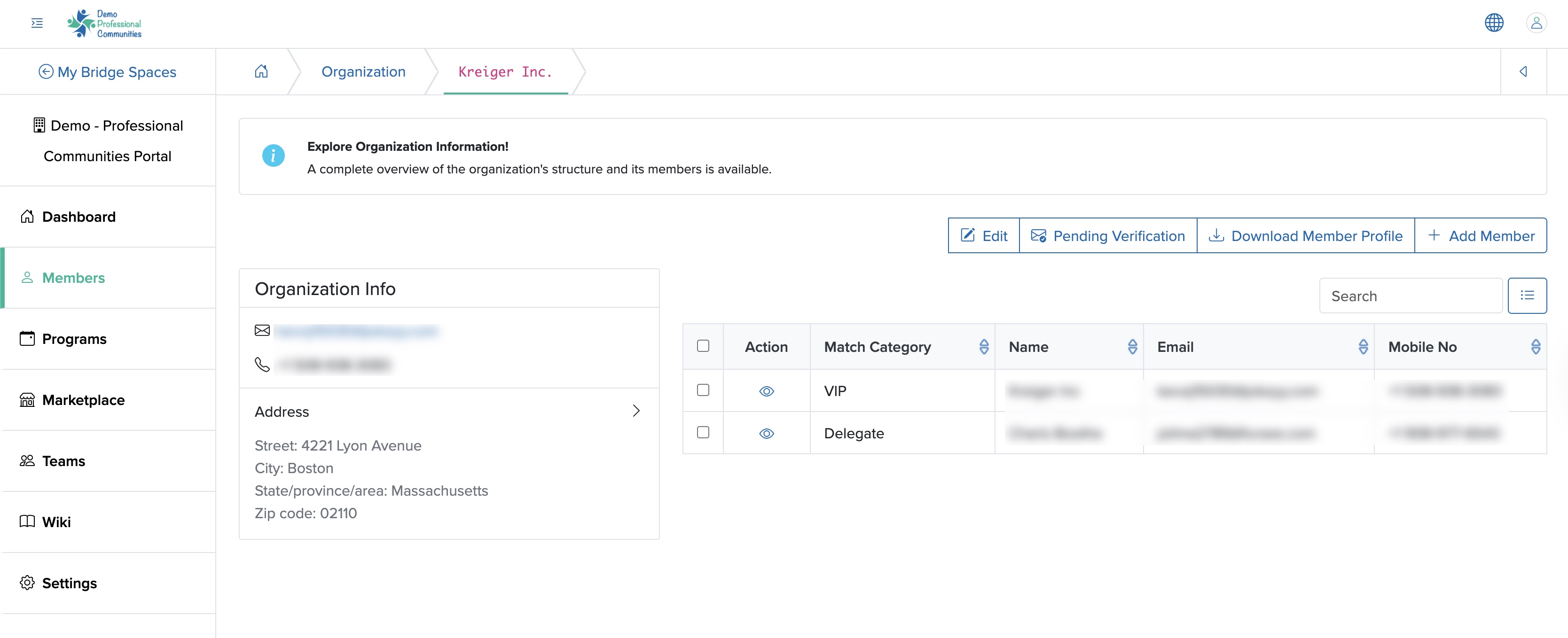Image resolution: width=1568 pixels, height=638 pixels.
Task: Open Marketplace in the sidebar
Action: click(x=109, y=400)
